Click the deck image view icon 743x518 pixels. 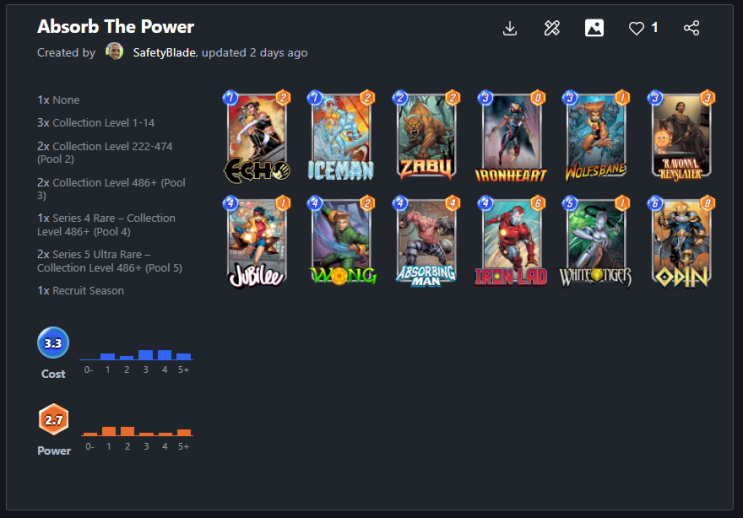coord(594,28)
